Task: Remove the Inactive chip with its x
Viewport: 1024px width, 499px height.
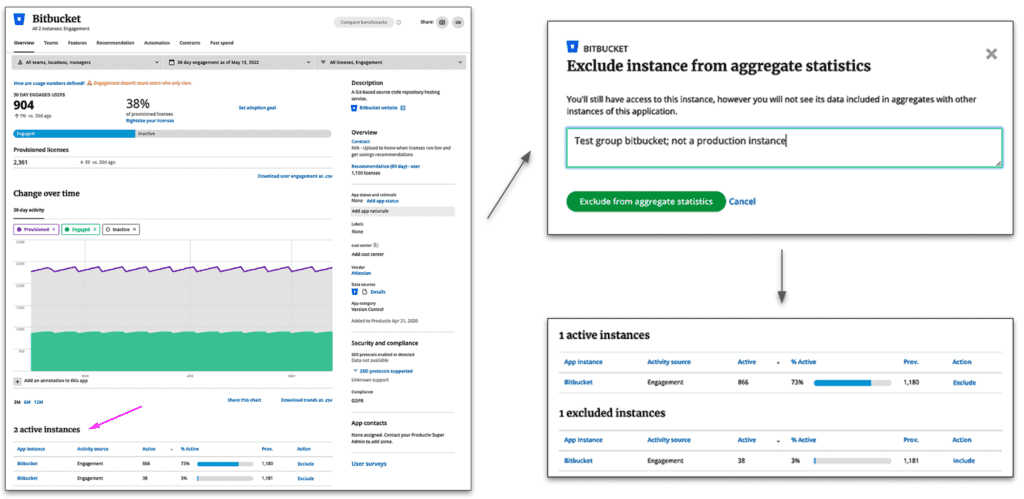Action: 135,229
